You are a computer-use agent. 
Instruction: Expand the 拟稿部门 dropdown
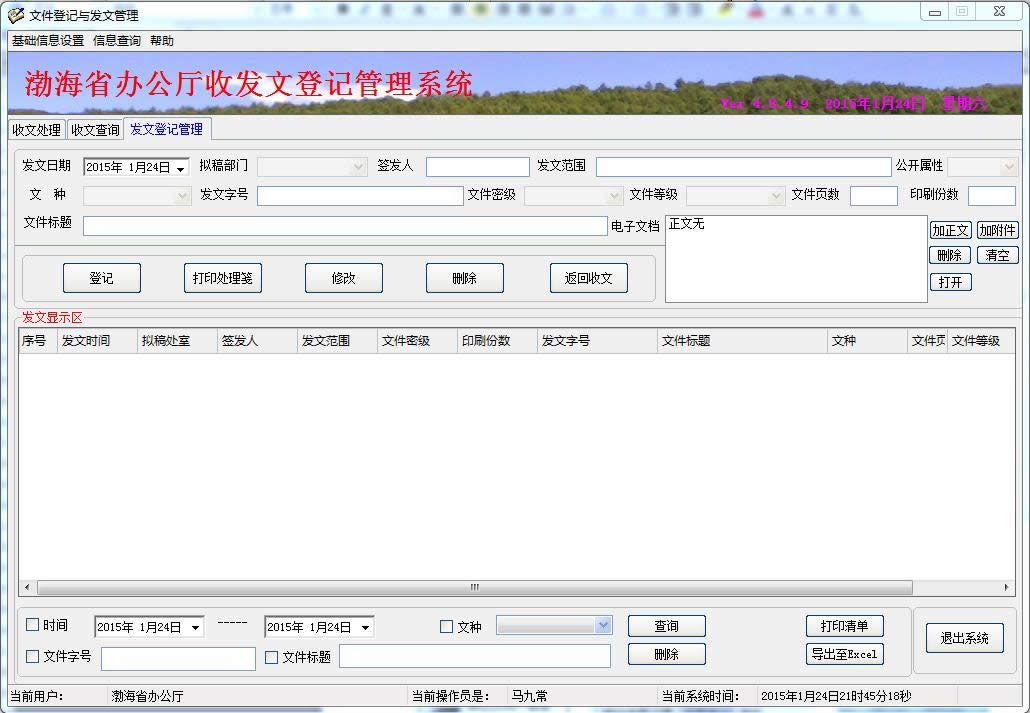[x=359, y=167]
